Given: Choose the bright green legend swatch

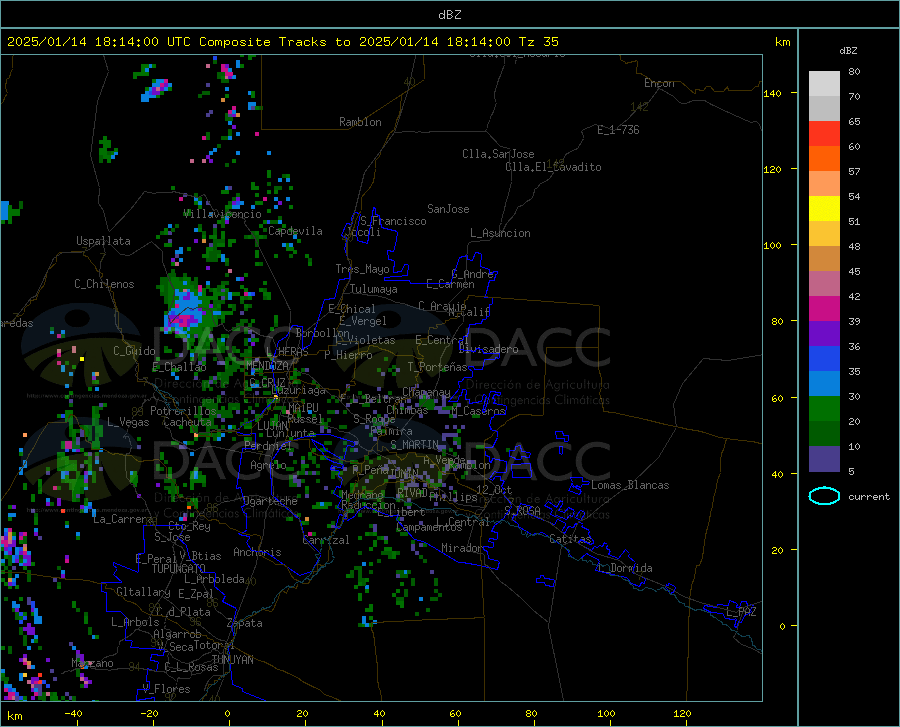Looking at the screenshot, I should tap(824, 409).
